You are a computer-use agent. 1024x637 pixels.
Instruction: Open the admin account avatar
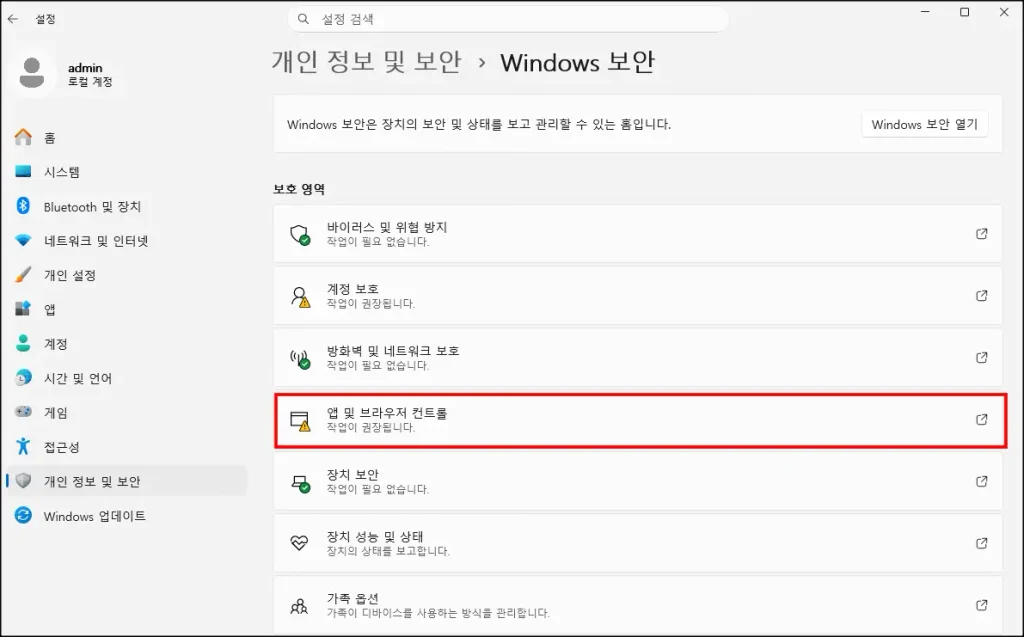pos(31,73)
